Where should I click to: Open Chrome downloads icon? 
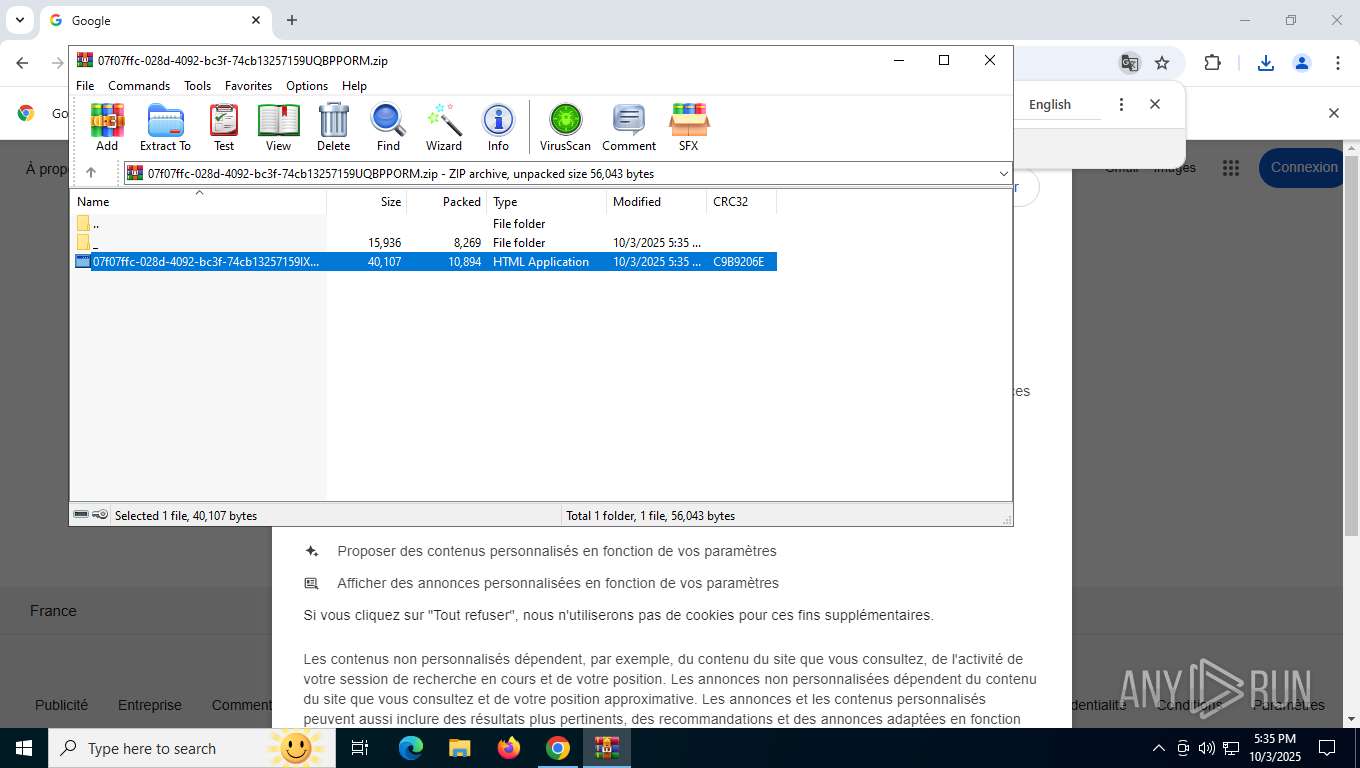pyautogui.click(x=1266, y=63)
